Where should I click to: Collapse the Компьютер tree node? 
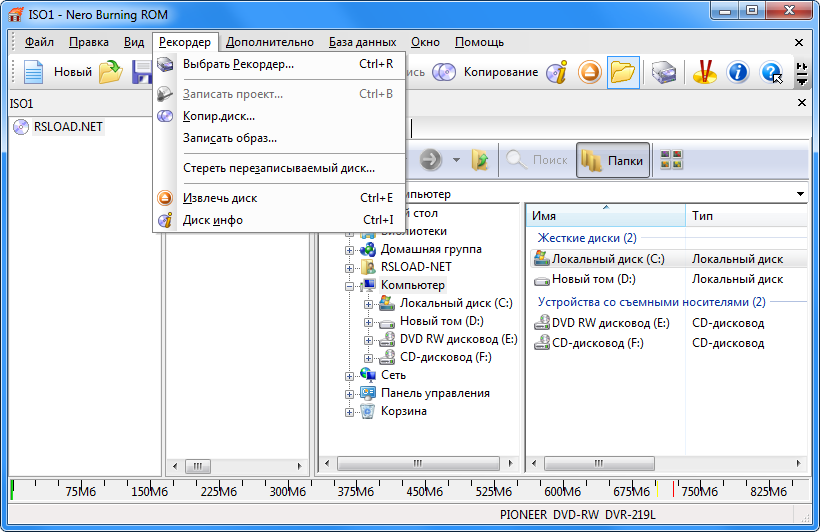click(349, 286)
